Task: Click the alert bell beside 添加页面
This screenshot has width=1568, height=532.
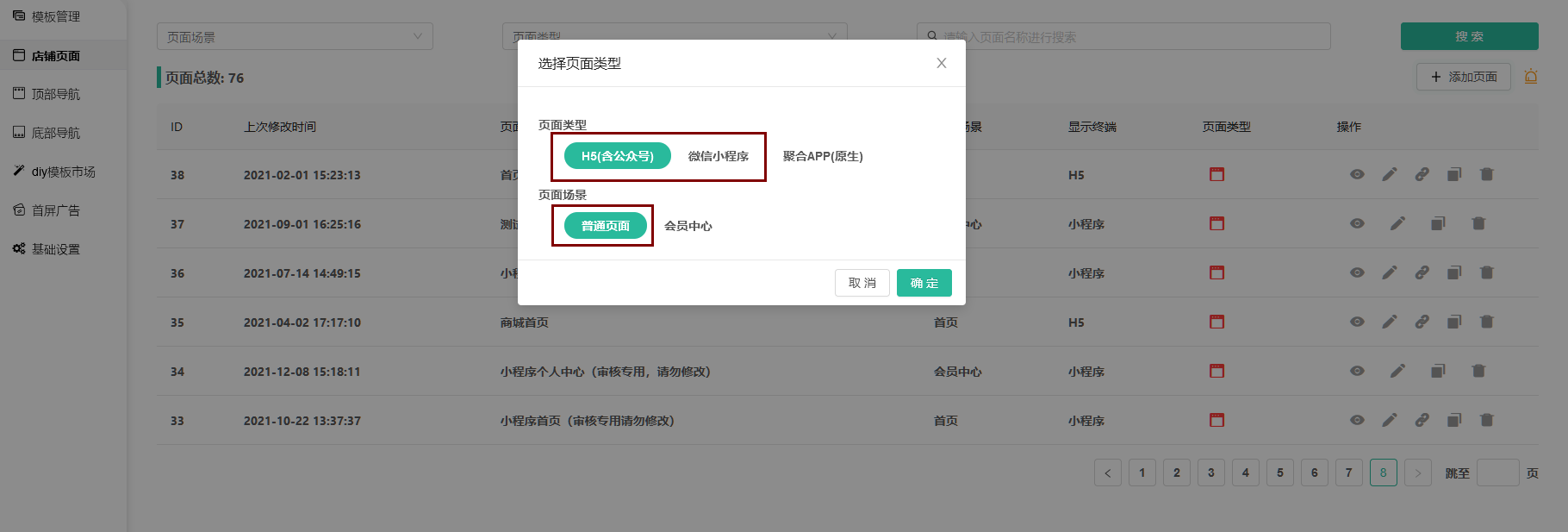Action: point(1531,77)
